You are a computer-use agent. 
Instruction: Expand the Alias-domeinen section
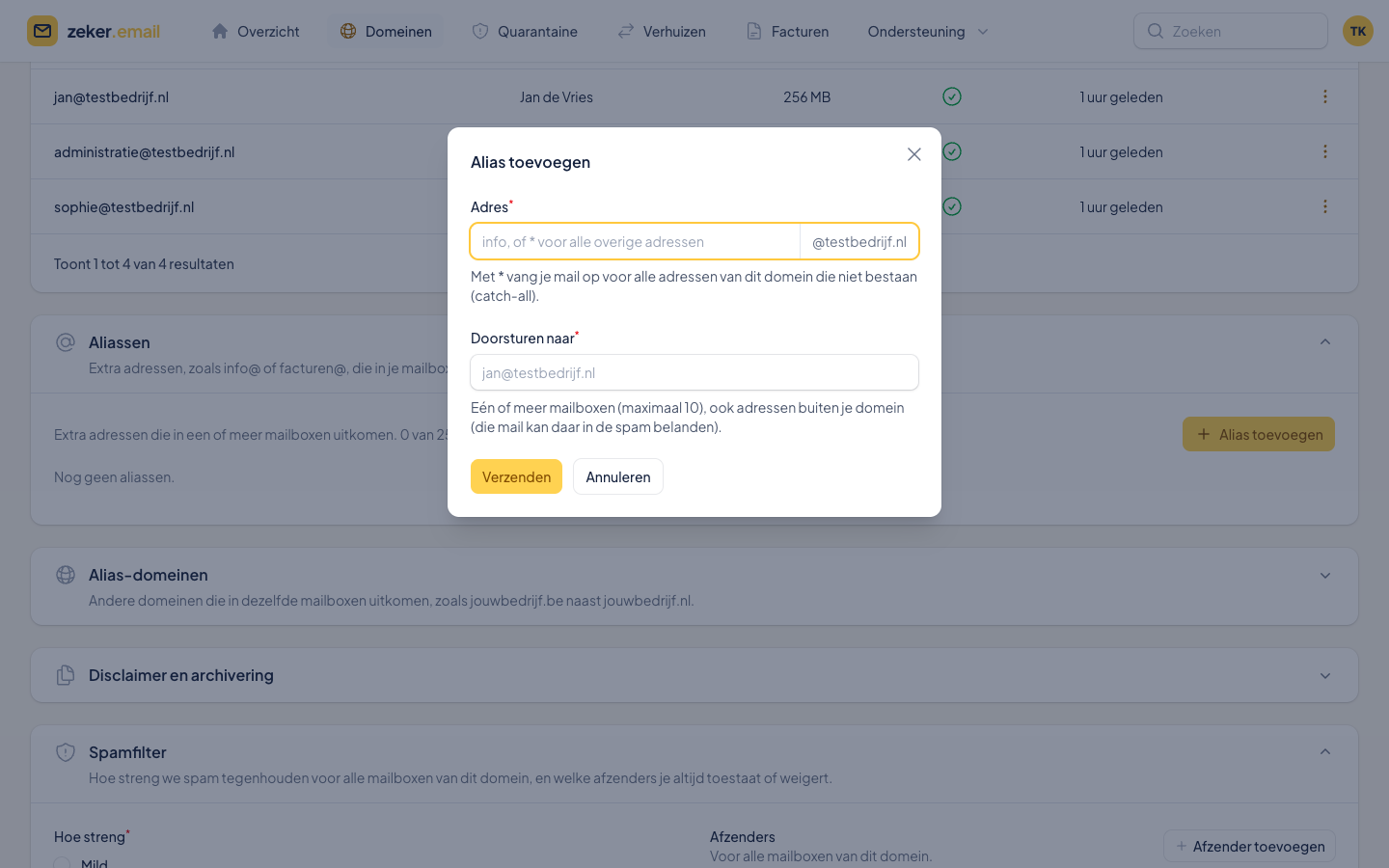[x=1325, y=576]
